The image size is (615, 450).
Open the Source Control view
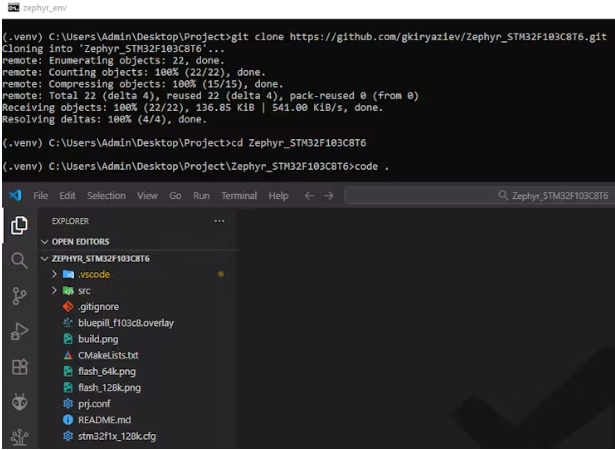19,296
